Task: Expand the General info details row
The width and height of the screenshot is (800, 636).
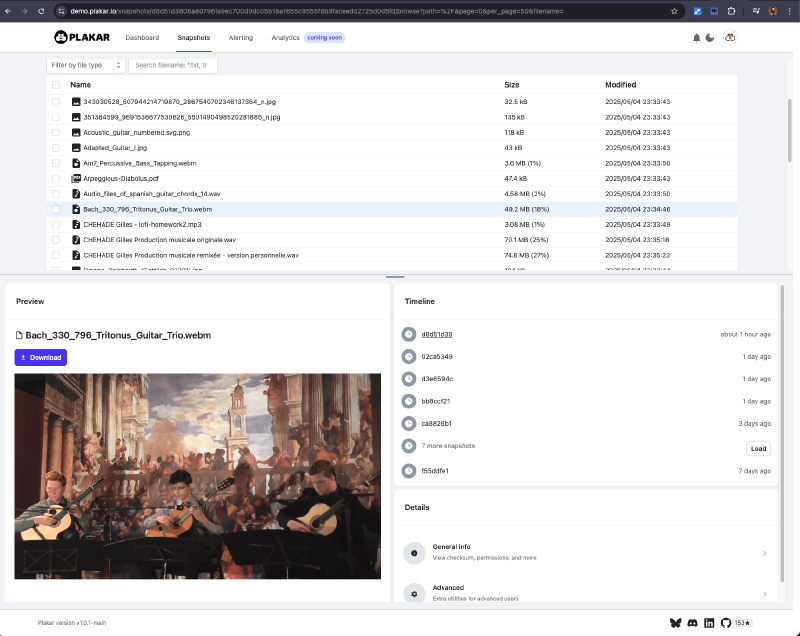Action: (x=586, y=553)
